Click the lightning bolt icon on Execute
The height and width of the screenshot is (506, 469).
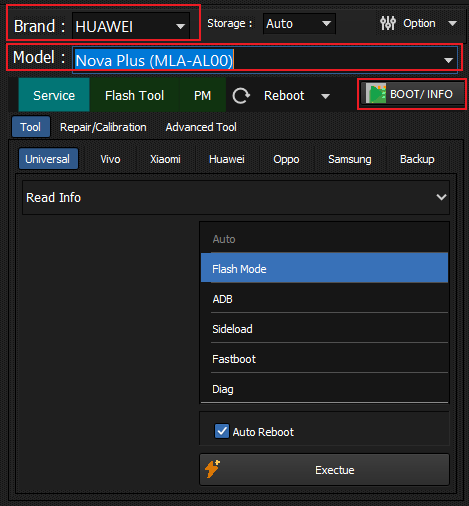tap(212, 469)
